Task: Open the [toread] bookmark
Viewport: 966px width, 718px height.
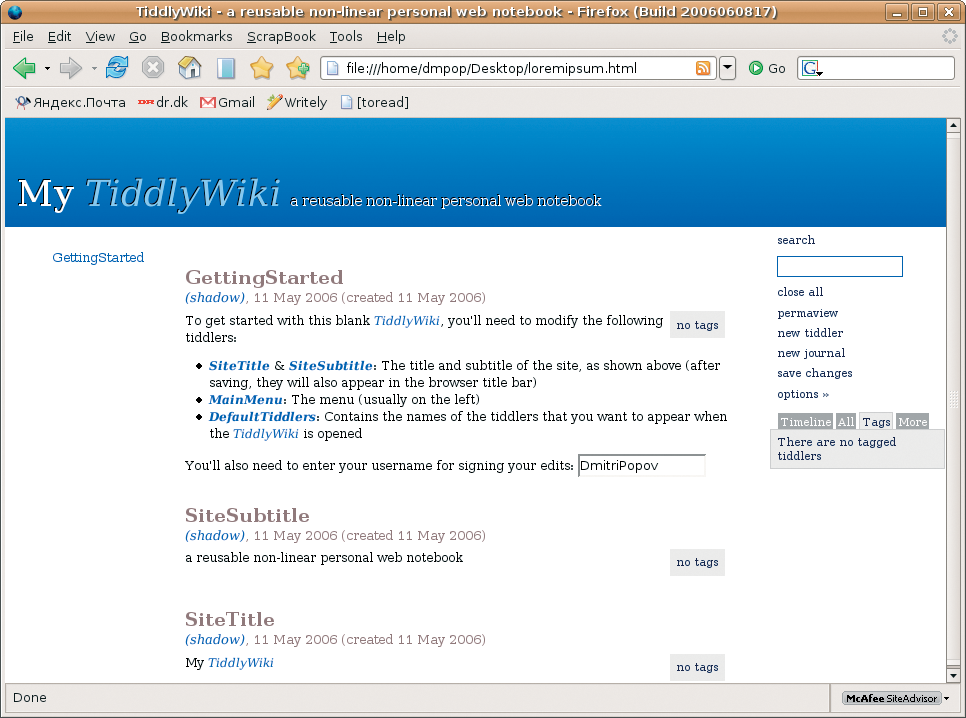Action: 375,102
